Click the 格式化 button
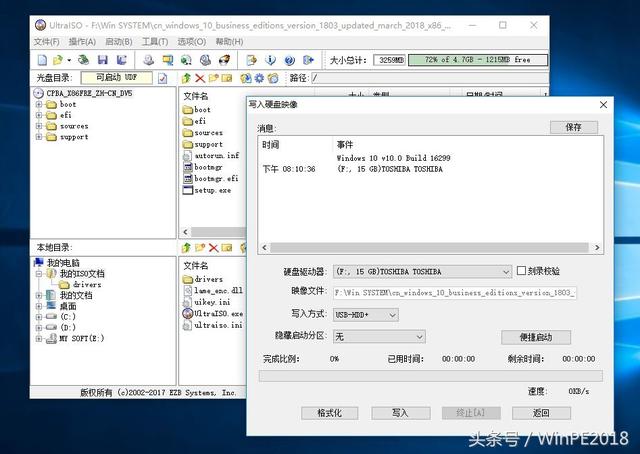Viewport: 640px width, 454px height. click(330, 413)
